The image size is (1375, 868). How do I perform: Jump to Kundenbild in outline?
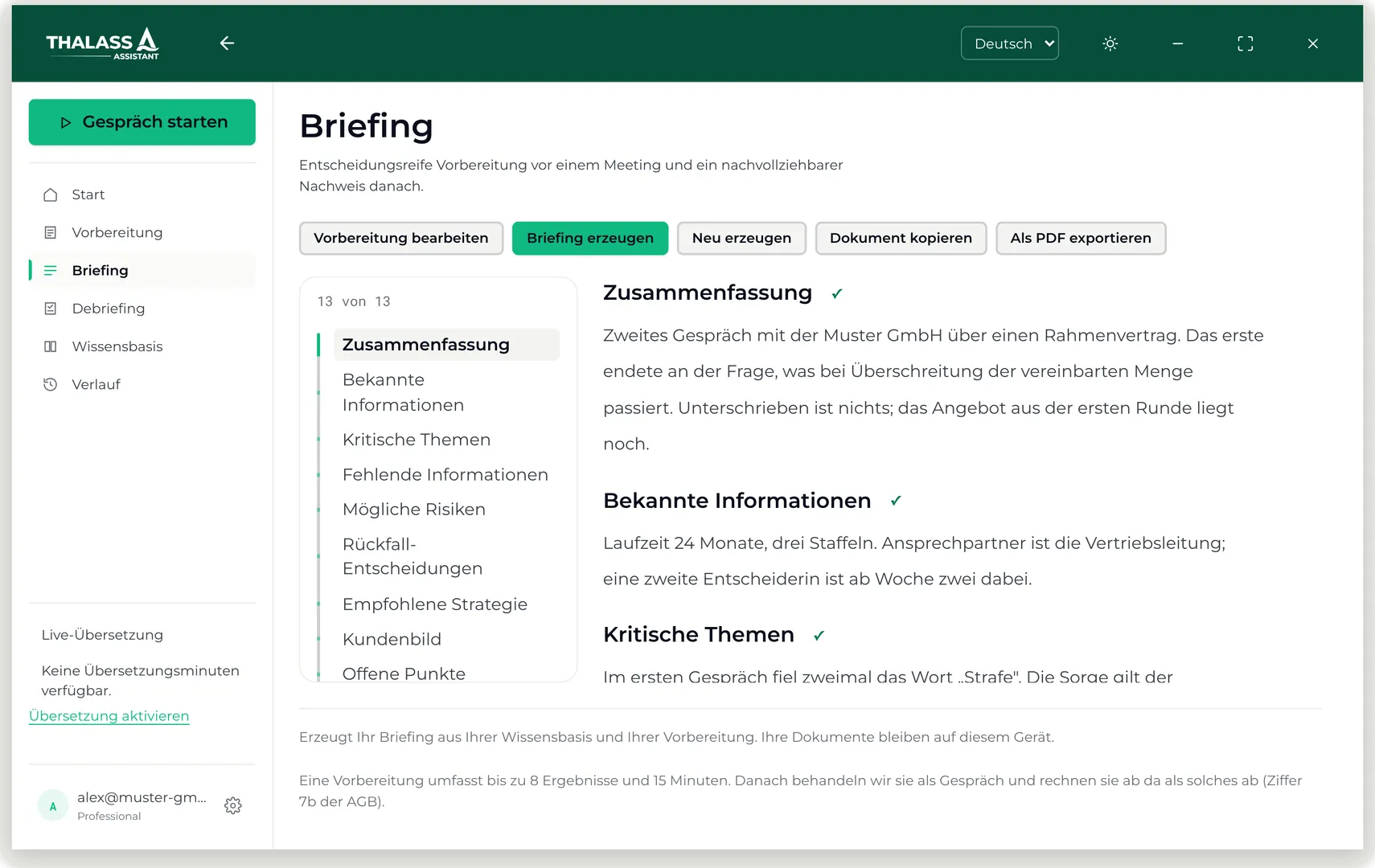click(x=446, y=639)
